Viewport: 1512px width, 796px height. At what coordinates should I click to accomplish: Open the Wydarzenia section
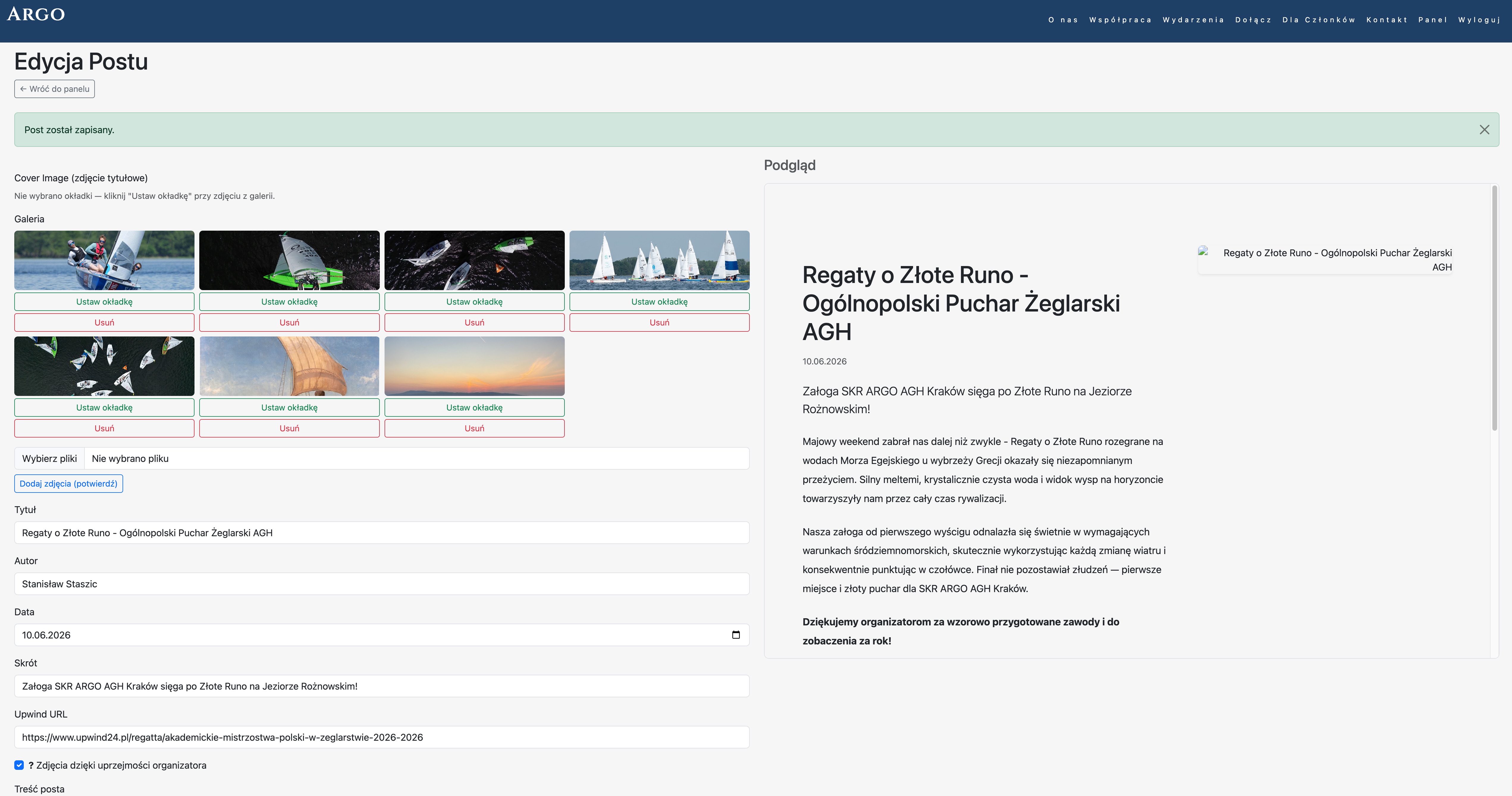click(x=1193, y=20)
